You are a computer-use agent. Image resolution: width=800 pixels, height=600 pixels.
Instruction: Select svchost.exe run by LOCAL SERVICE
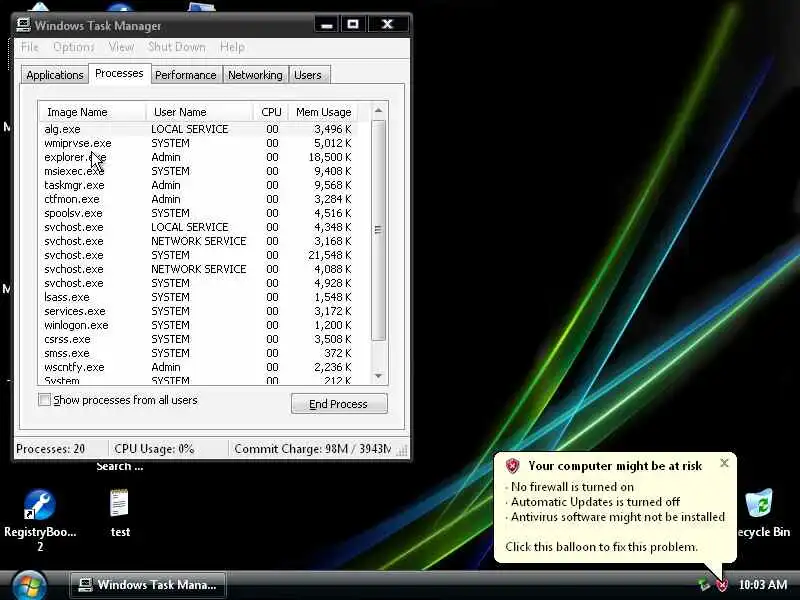coord(198,227)
